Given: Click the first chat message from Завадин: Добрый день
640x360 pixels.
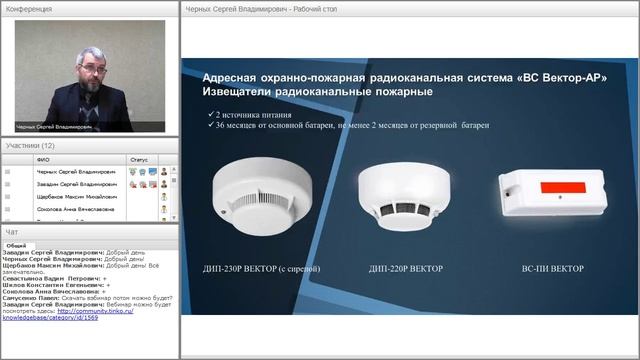Looking at the screenshot, I should 74,252.
